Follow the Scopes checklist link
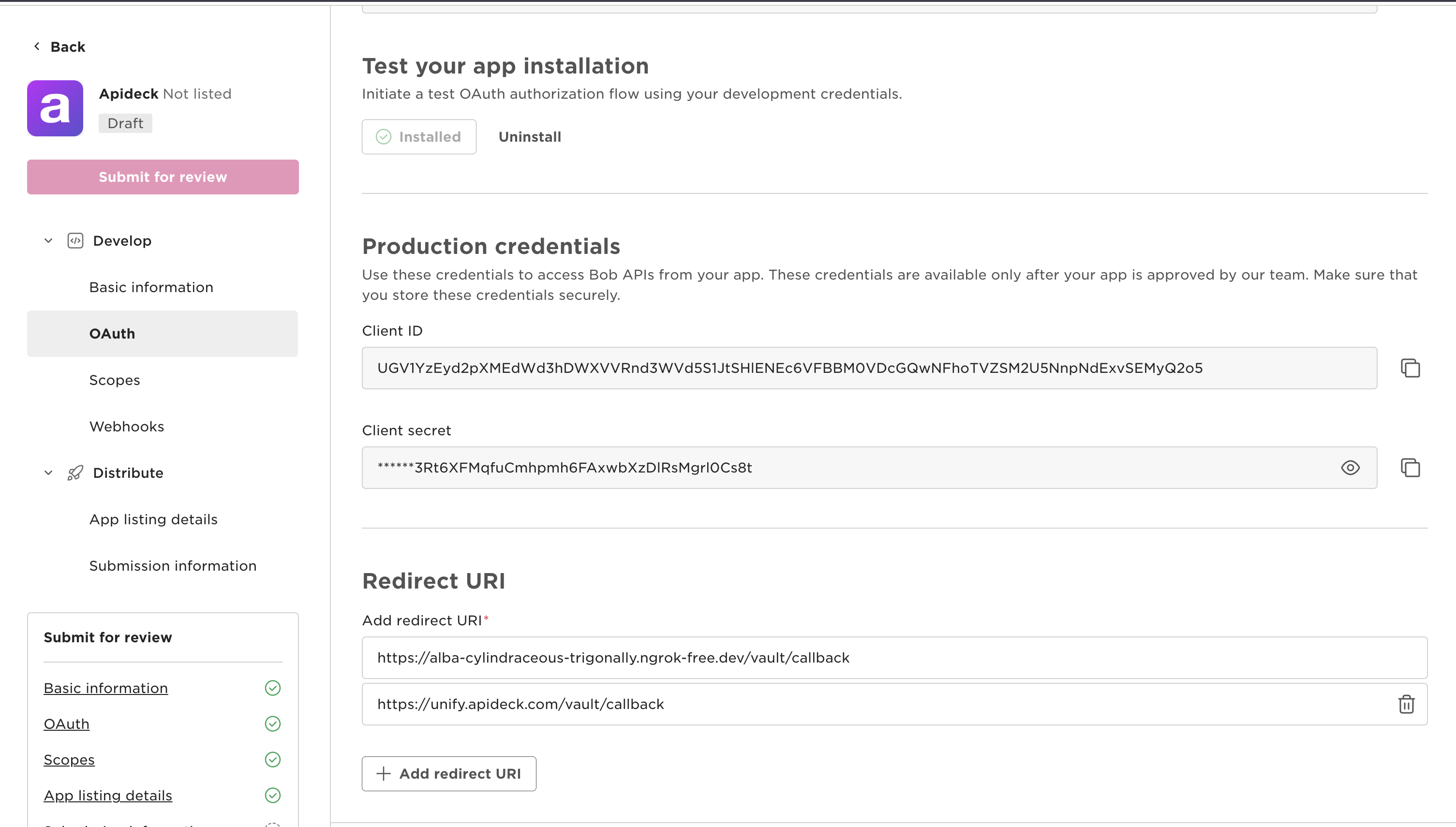The height and width of the screenshot is (827, 1456). [x=69, y=759]
